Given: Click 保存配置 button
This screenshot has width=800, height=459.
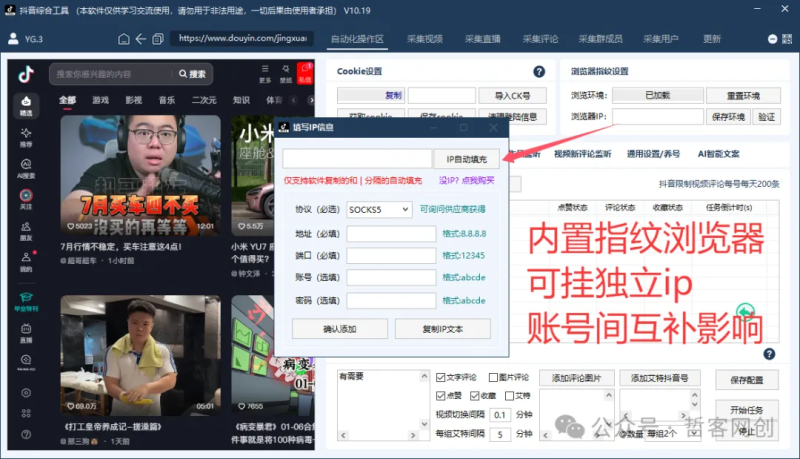Looking at the screenshot, I should tap(747, 380).
